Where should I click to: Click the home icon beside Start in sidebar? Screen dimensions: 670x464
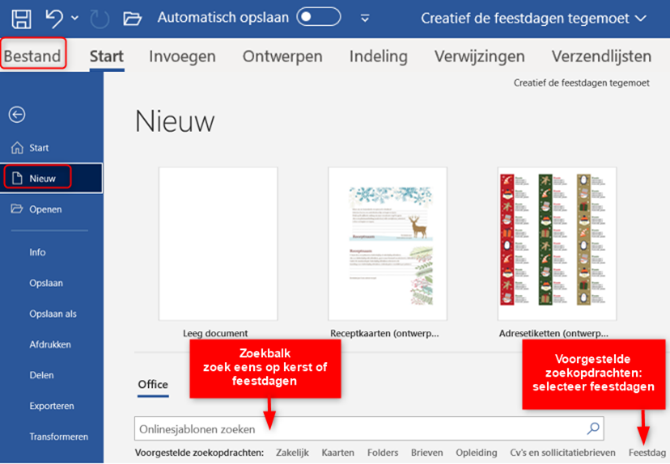[x=17, y=148]
